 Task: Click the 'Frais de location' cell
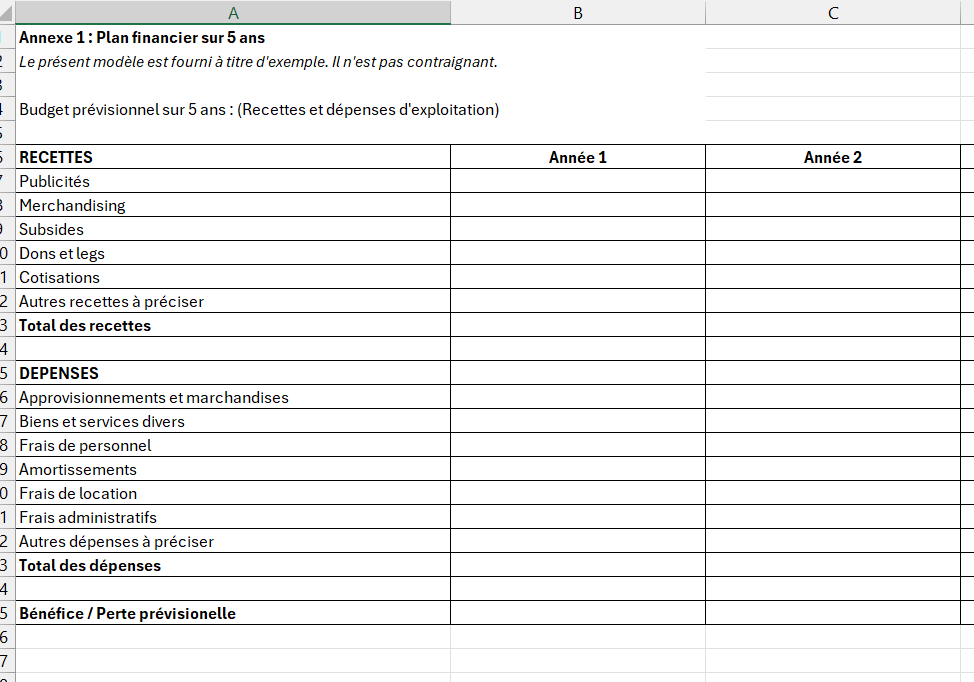(233, 493)
